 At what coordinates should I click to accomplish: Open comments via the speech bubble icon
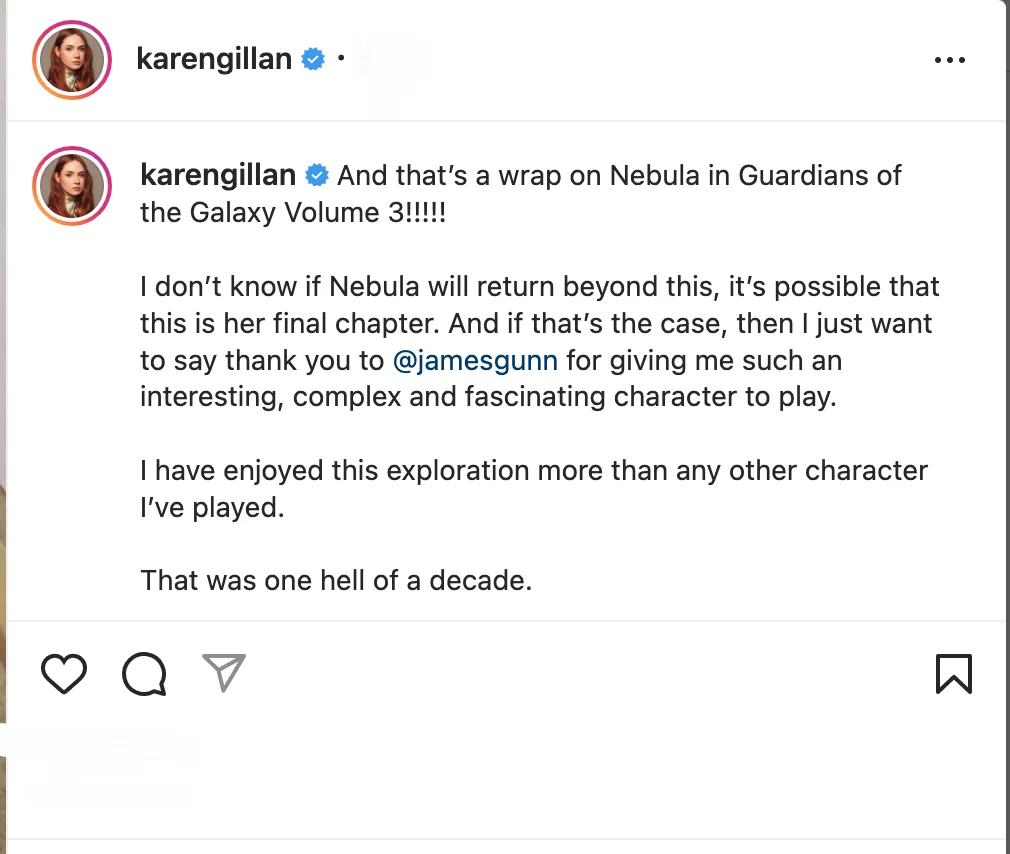[x=144, y=674]
